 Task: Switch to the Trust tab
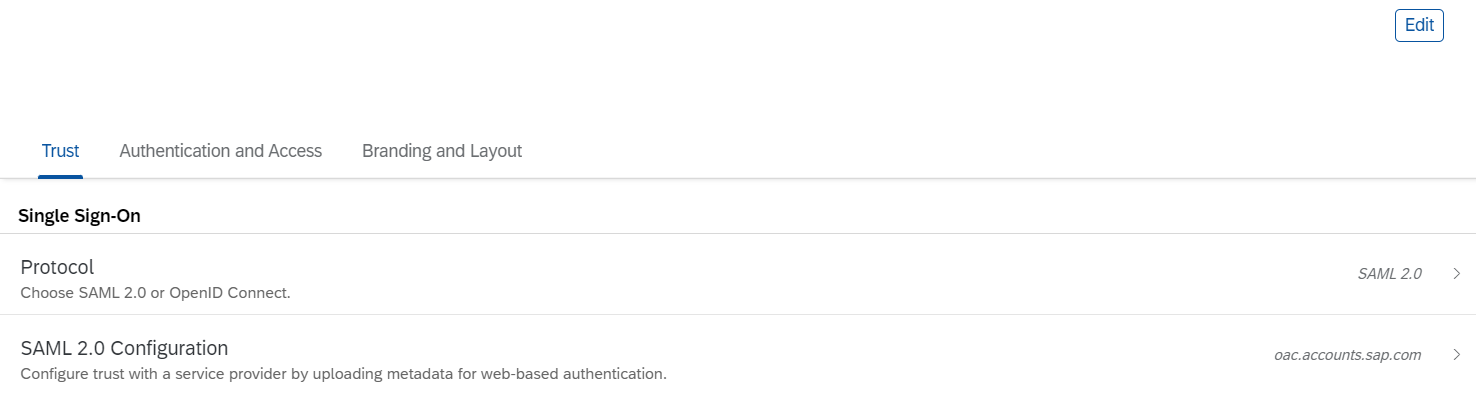click(60, 151)
